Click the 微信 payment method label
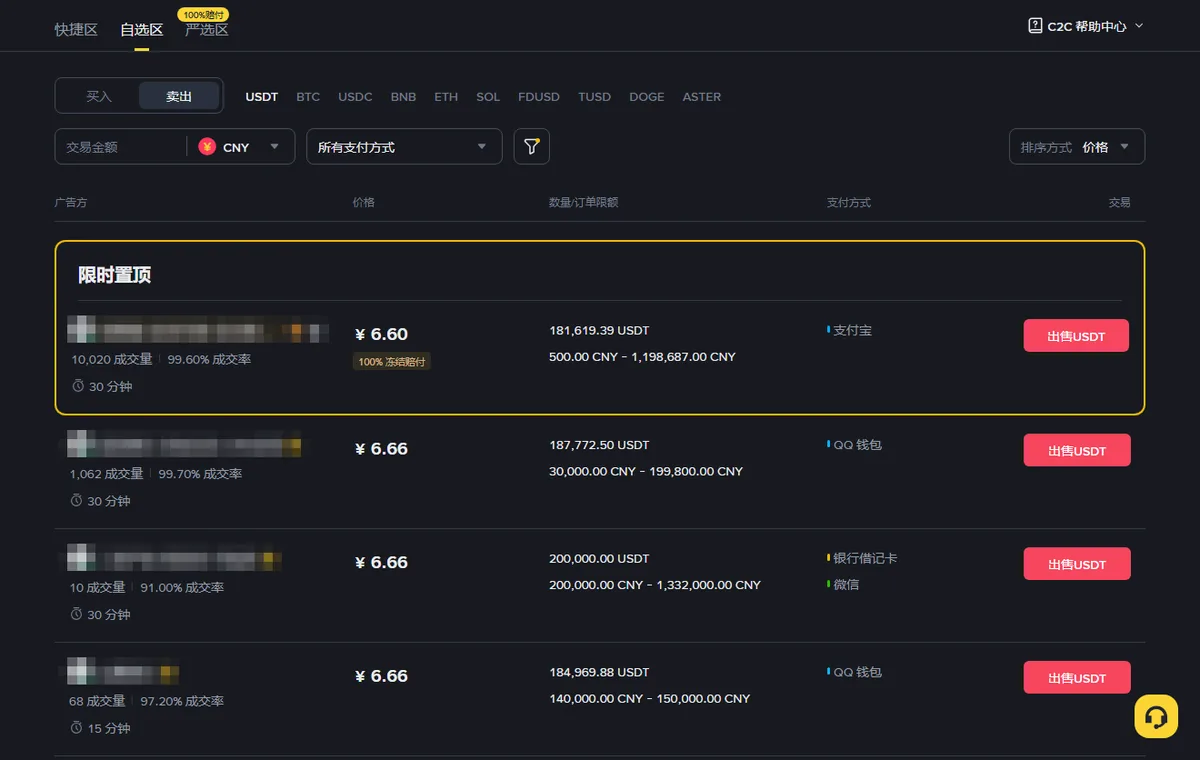1200x760 pixels. pos(846,584)
